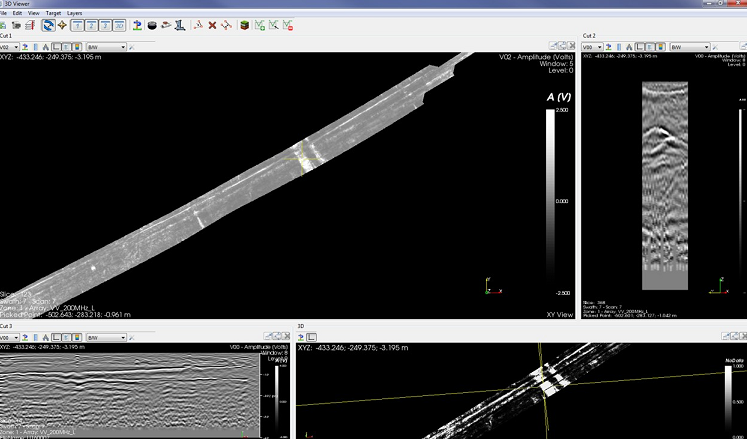Click the four-point star navigation icon
The image size is (747, 439).
[63, 24]
